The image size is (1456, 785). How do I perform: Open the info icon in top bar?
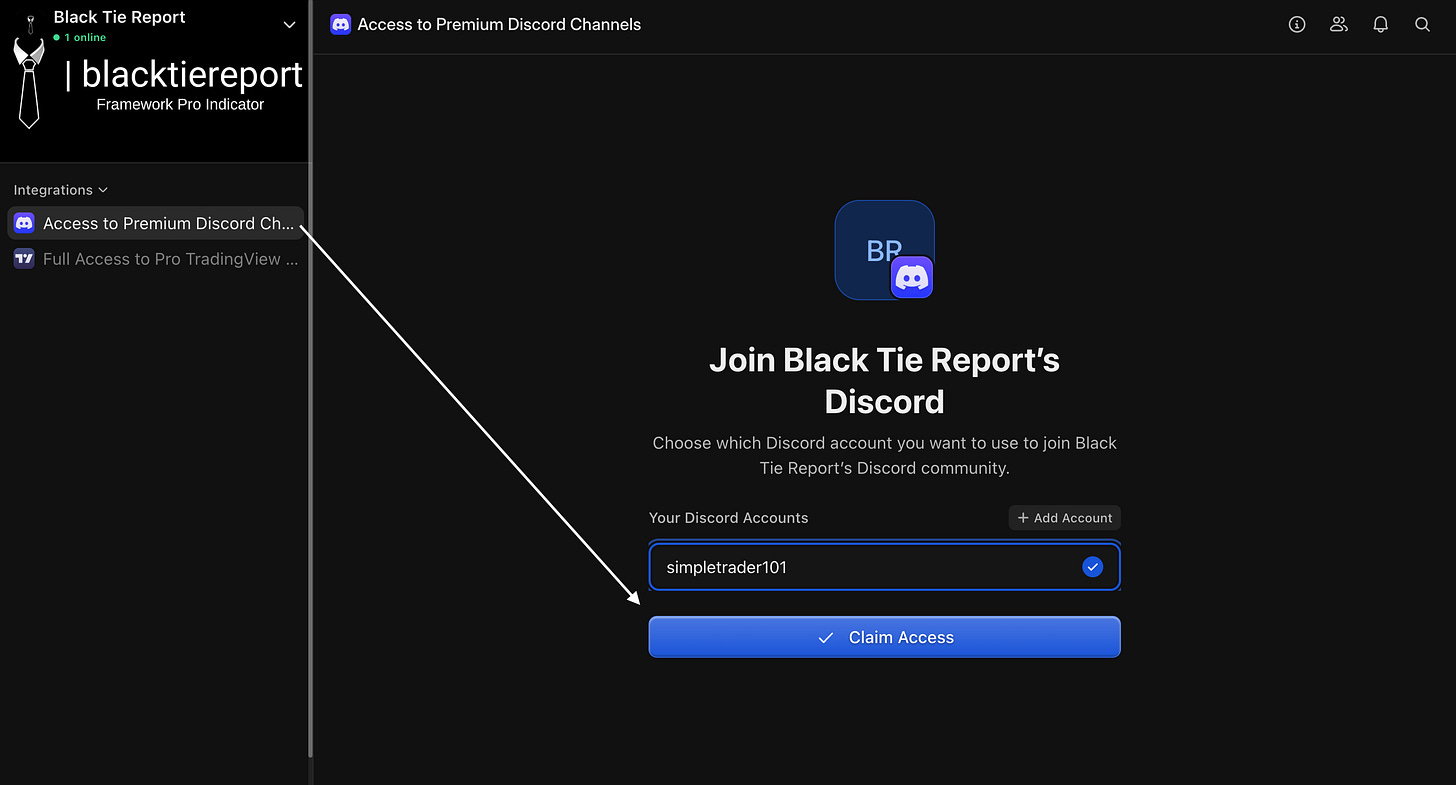tap(1297, 25)
